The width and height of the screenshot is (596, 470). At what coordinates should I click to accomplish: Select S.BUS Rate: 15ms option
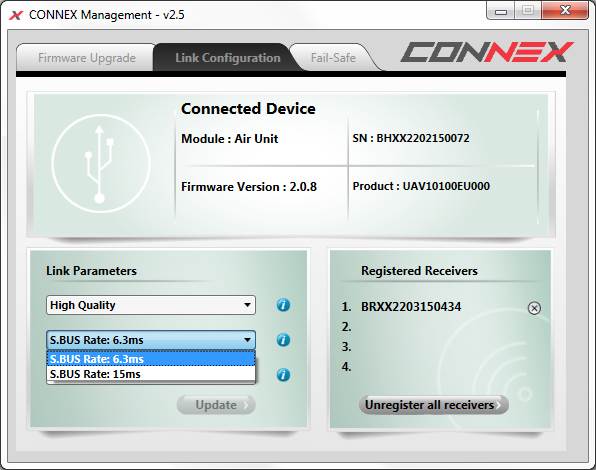[151, 374]
